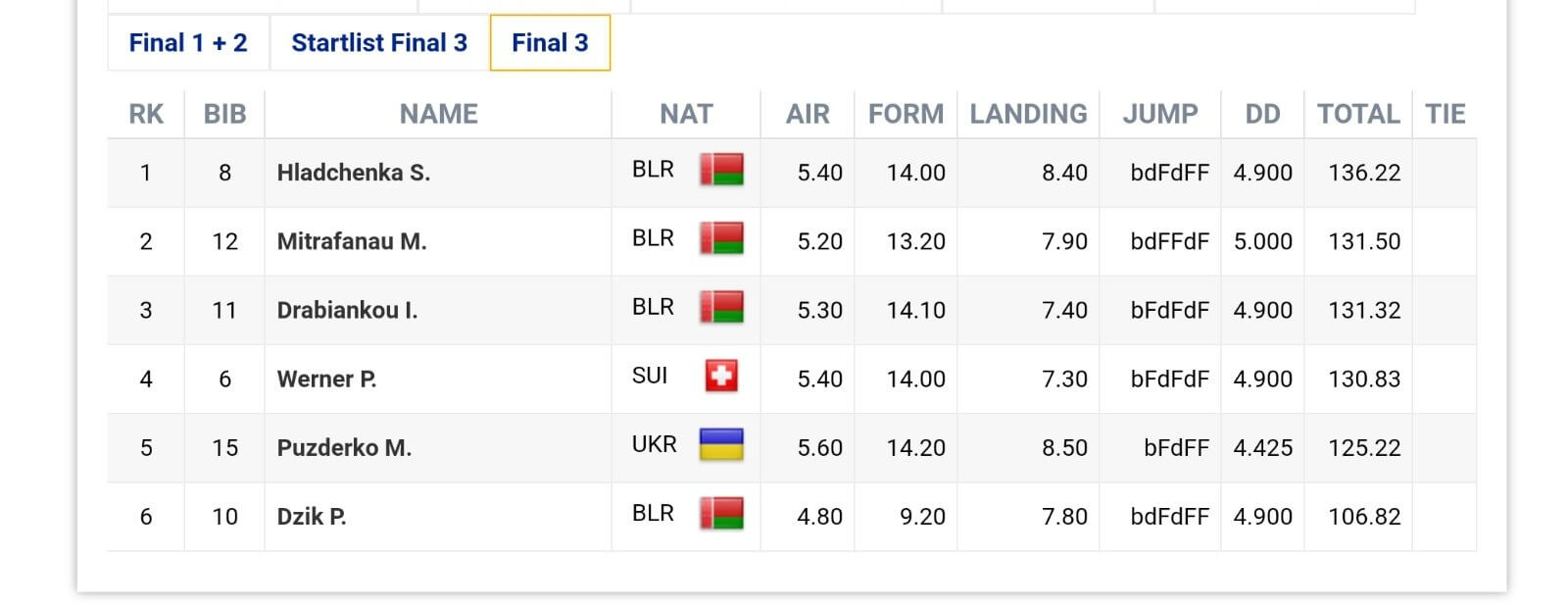The height and width of the screenshot is (607, 1568).
Task: Click the Belarus flag in Dzik's row
Action: pos(721,514)
